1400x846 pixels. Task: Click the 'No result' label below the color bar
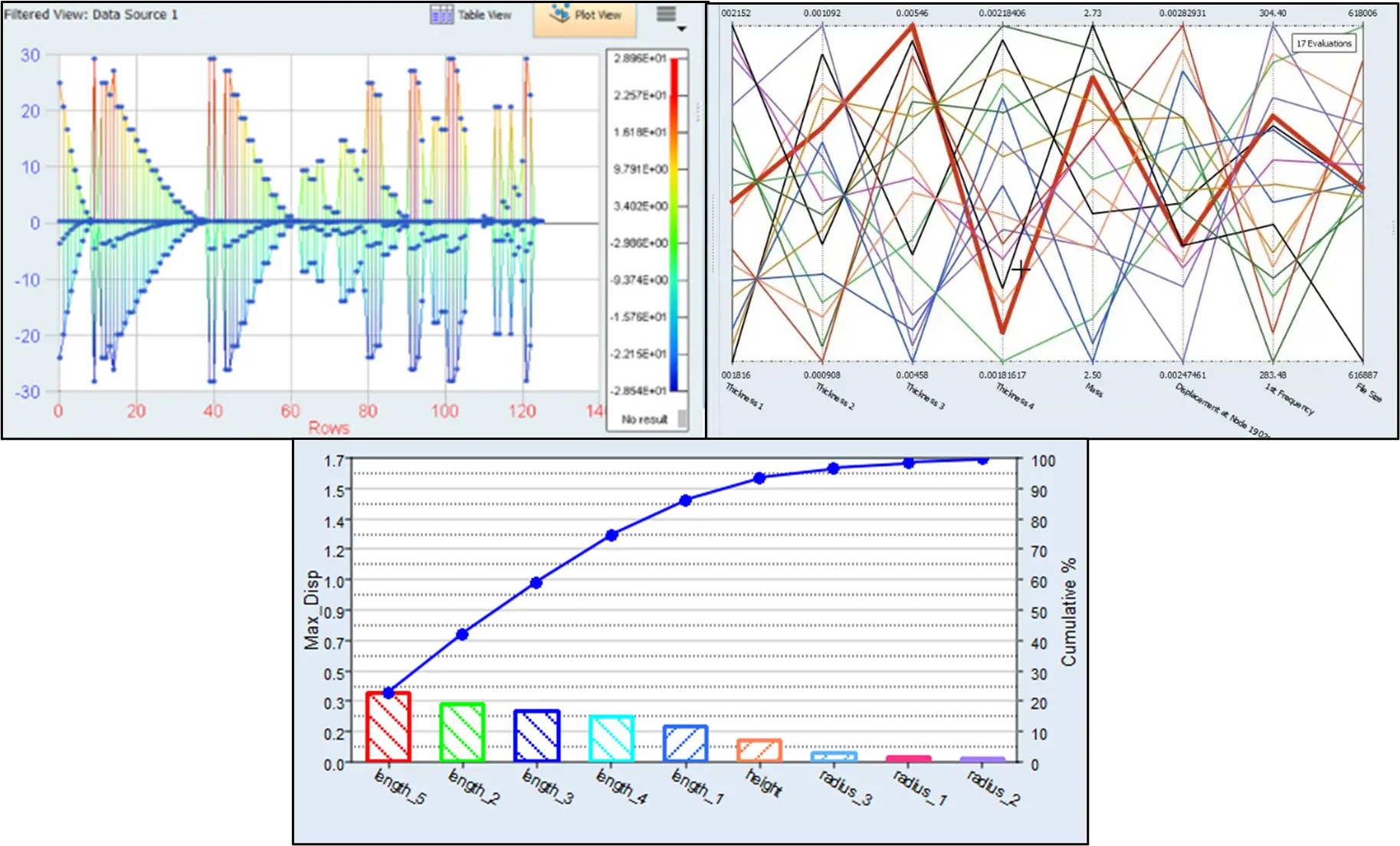pyautogui.click(x=646, y=419)
